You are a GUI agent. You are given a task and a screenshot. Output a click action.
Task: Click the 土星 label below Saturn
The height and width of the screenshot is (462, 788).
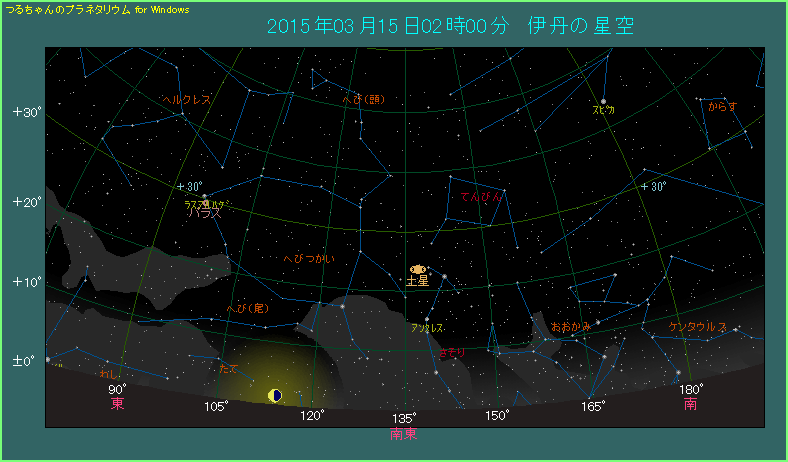point(417,282)
